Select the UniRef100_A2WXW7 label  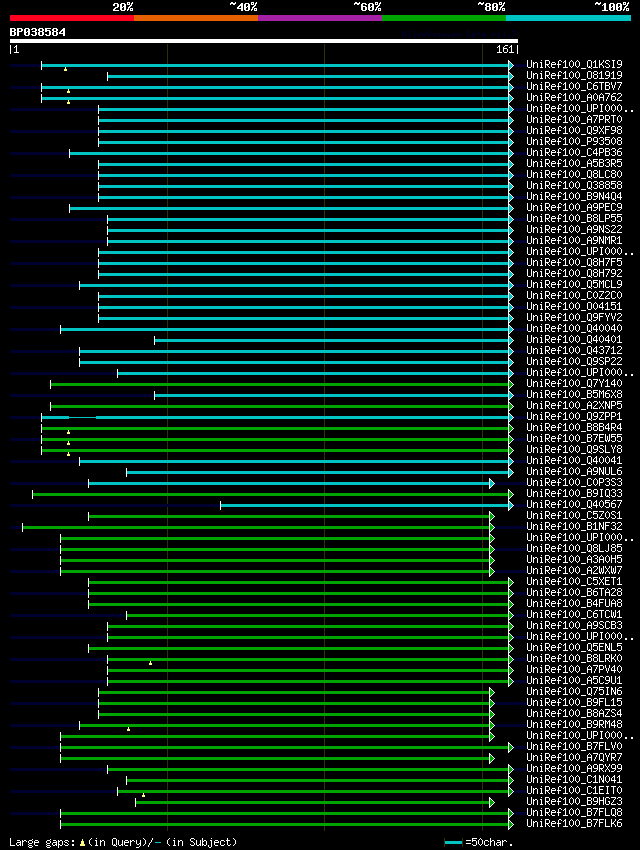coord(574,571)
